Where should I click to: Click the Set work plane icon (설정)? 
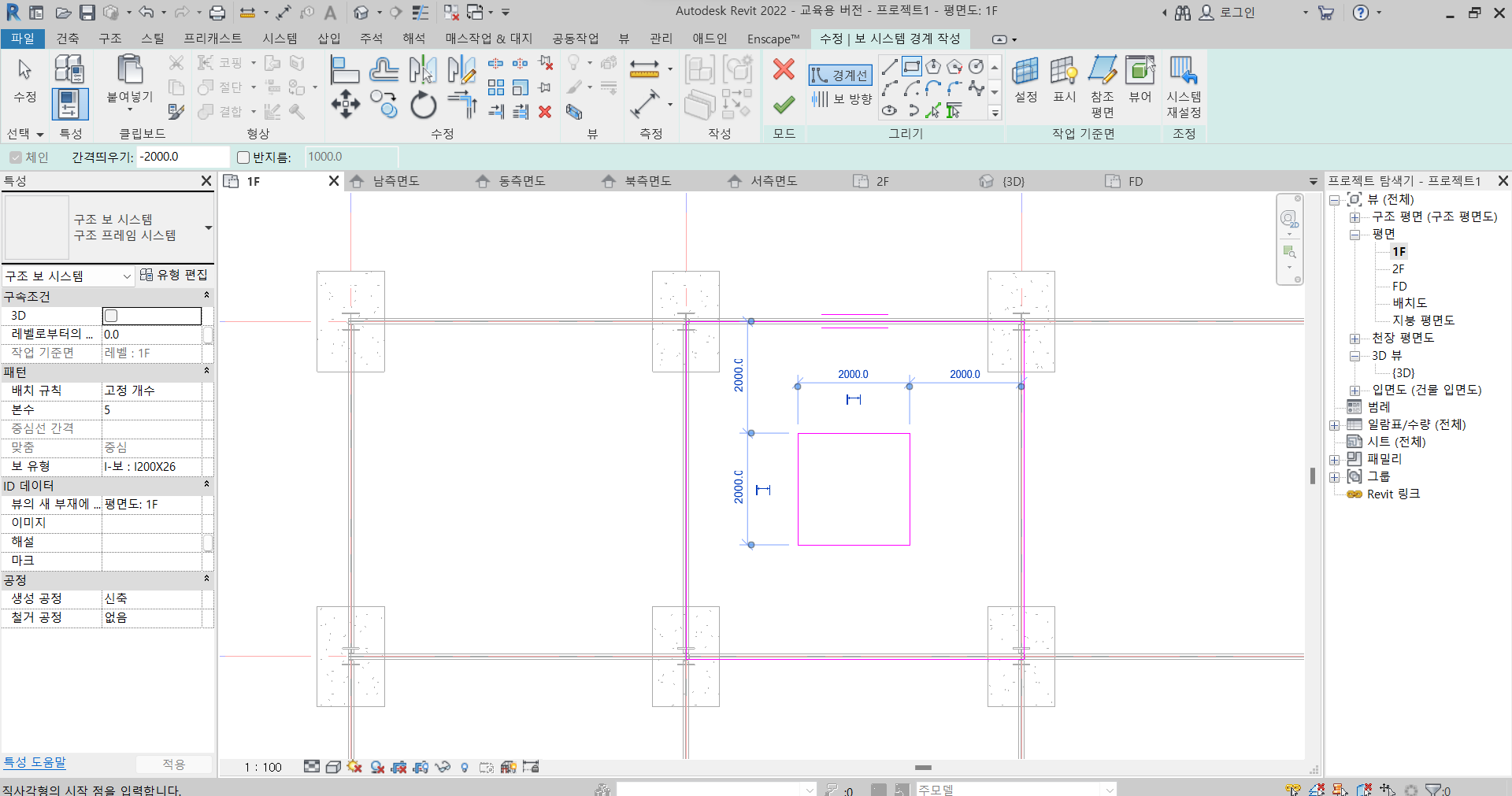(x=1025, y=79)
